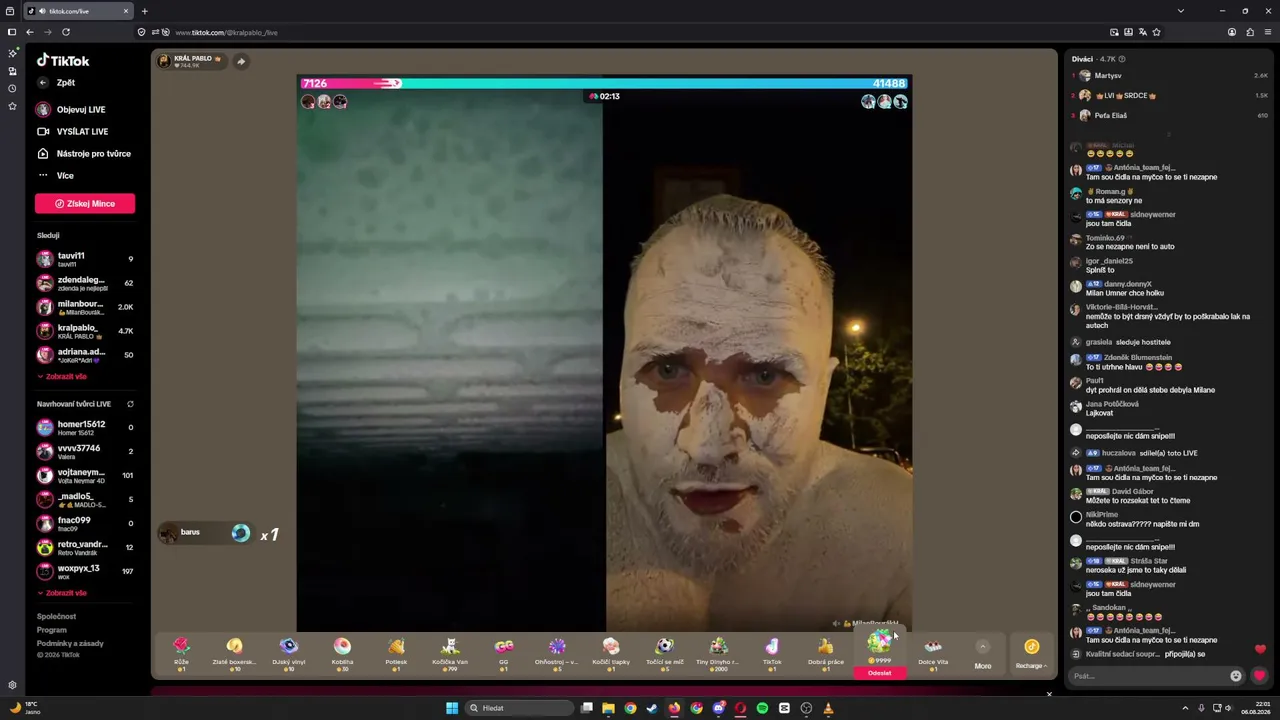Show hidden system tray icons
This screenshot has width=1280, height=720.
point(1186,708)
